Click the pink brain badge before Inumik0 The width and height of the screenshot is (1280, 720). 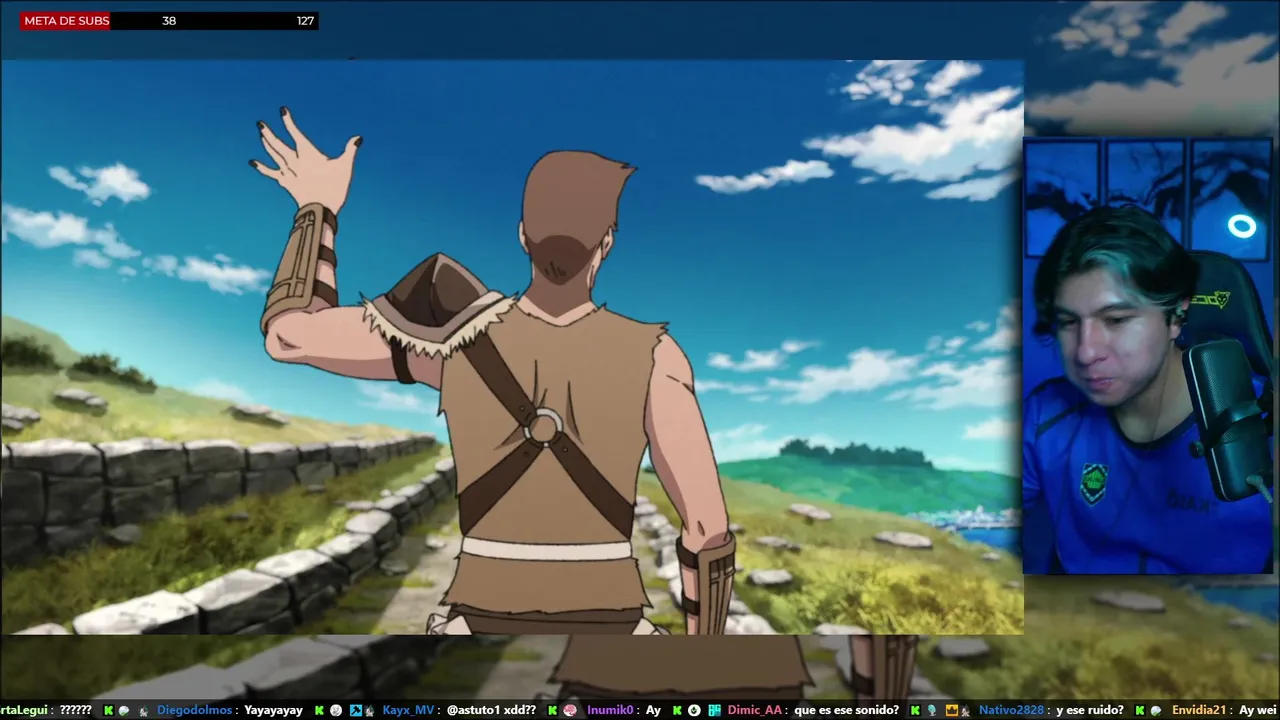pos(569,710)
